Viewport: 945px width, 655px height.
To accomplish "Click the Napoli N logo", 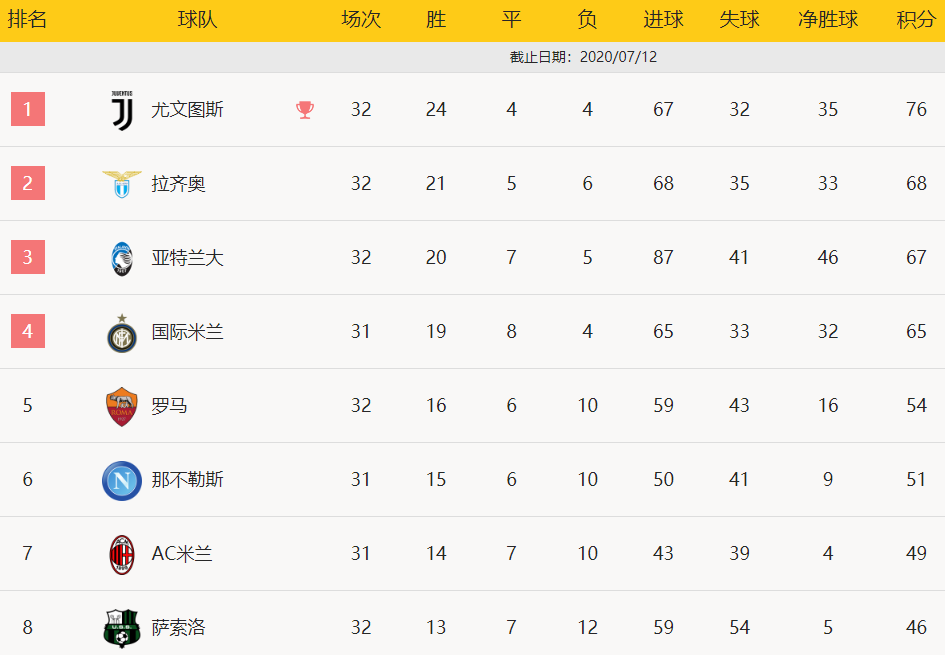I will tap(122, 480).
